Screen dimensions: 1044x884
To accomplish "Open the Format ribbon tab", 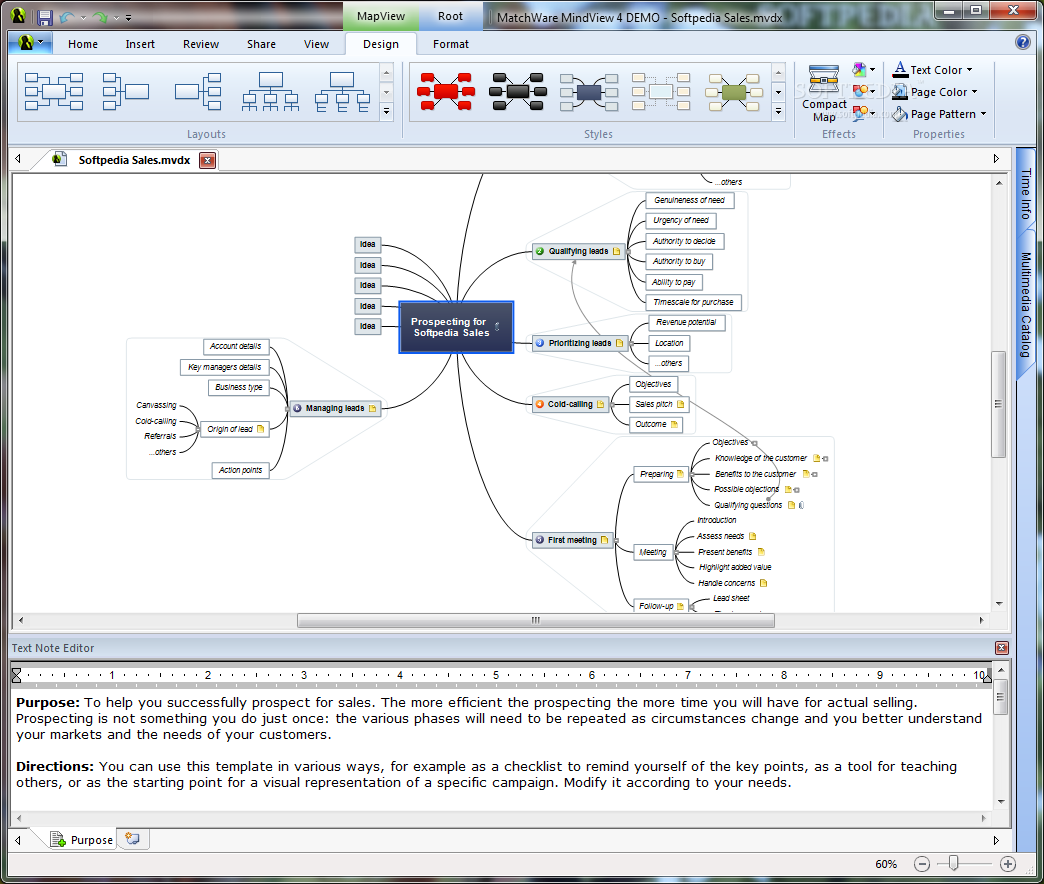I will (x=451, y=44).
